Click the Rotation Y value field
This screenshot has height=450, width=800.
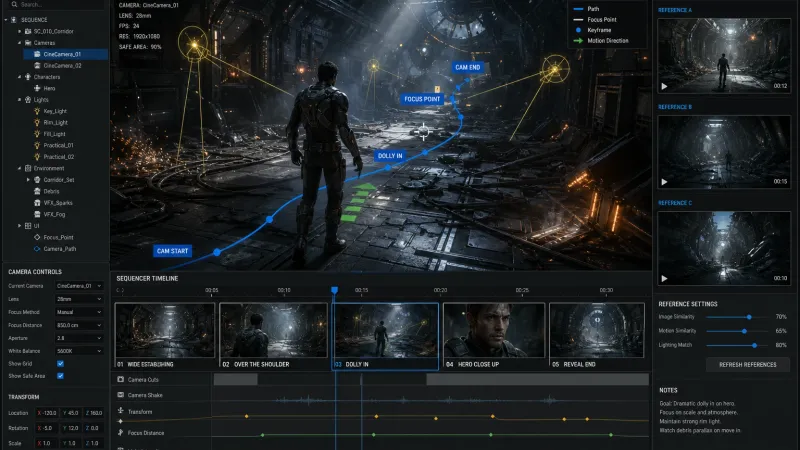[x=70, y=428]
